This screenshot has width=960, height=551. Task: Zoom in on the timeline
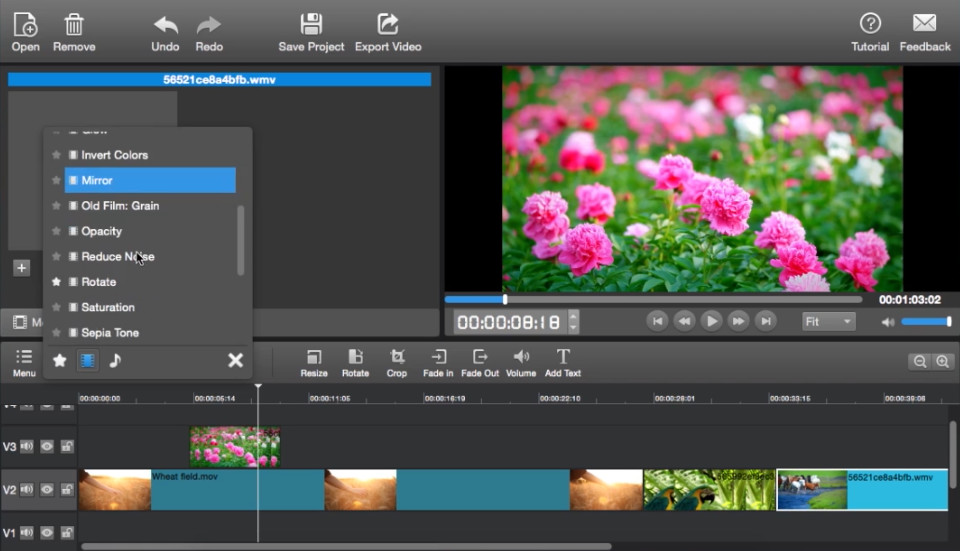tap(942, 362)
